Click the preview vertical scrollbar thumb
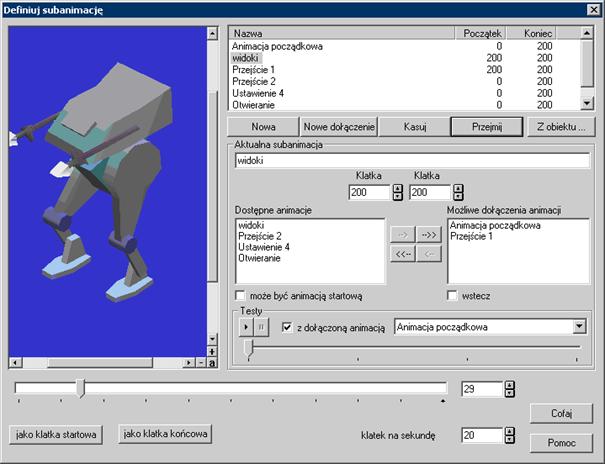The height and width of the screenshot is (464, 605). click(x=212, y=186)
